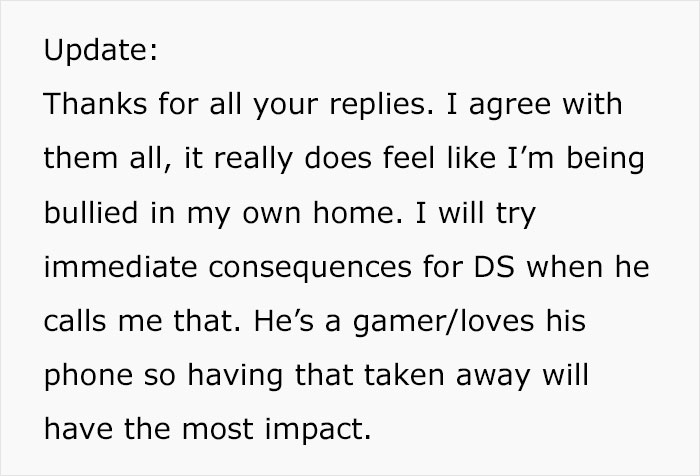Click the word "immediate"
700x476 pixels.
pos(121,267)
